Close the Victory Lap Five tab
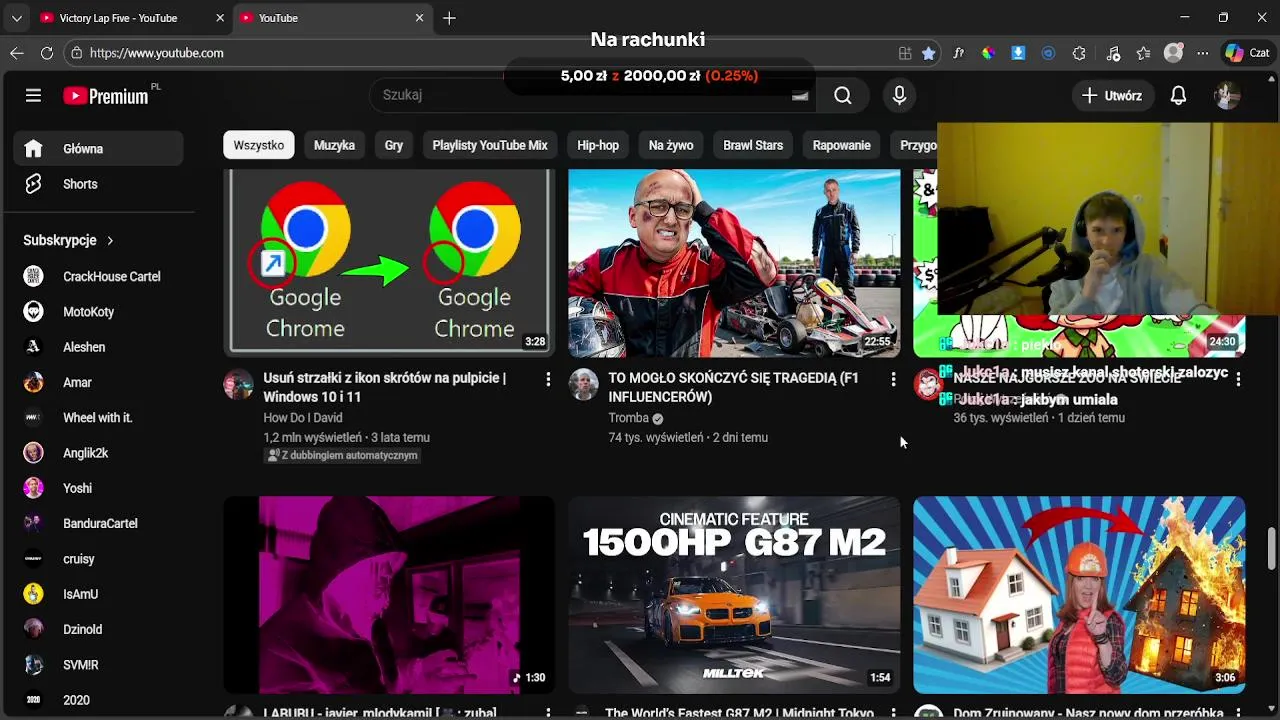The image size is (1280, 720). click(220, 18)
